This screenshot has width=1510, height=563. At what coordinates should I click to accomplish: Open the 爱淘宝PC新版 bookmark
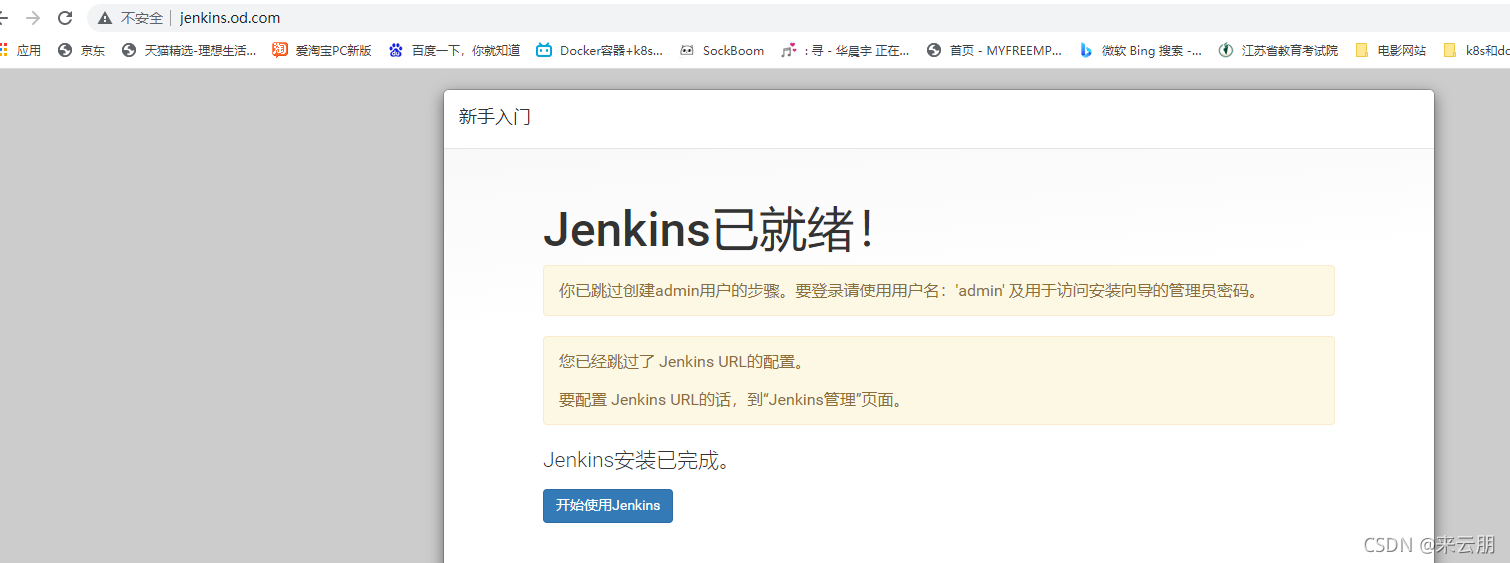[322, 50]
